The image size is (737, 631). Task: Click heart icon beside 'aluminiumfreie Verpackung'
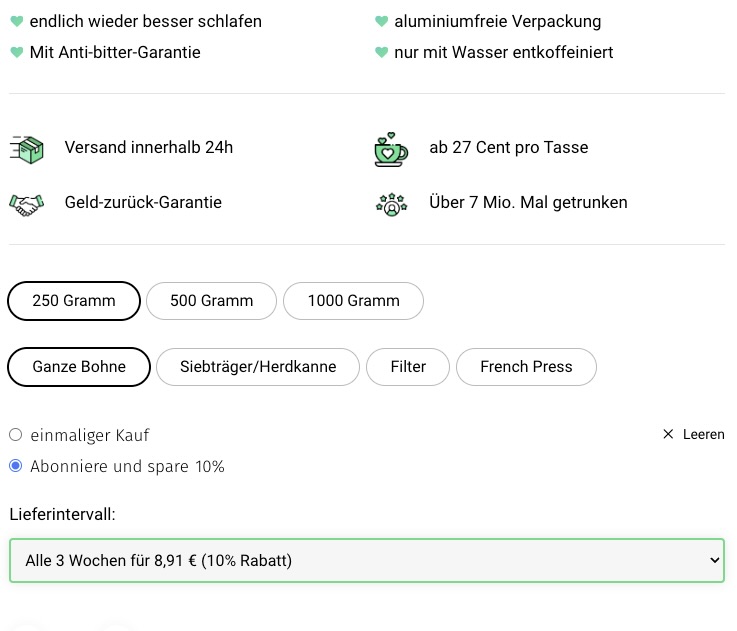coord(381,22)
